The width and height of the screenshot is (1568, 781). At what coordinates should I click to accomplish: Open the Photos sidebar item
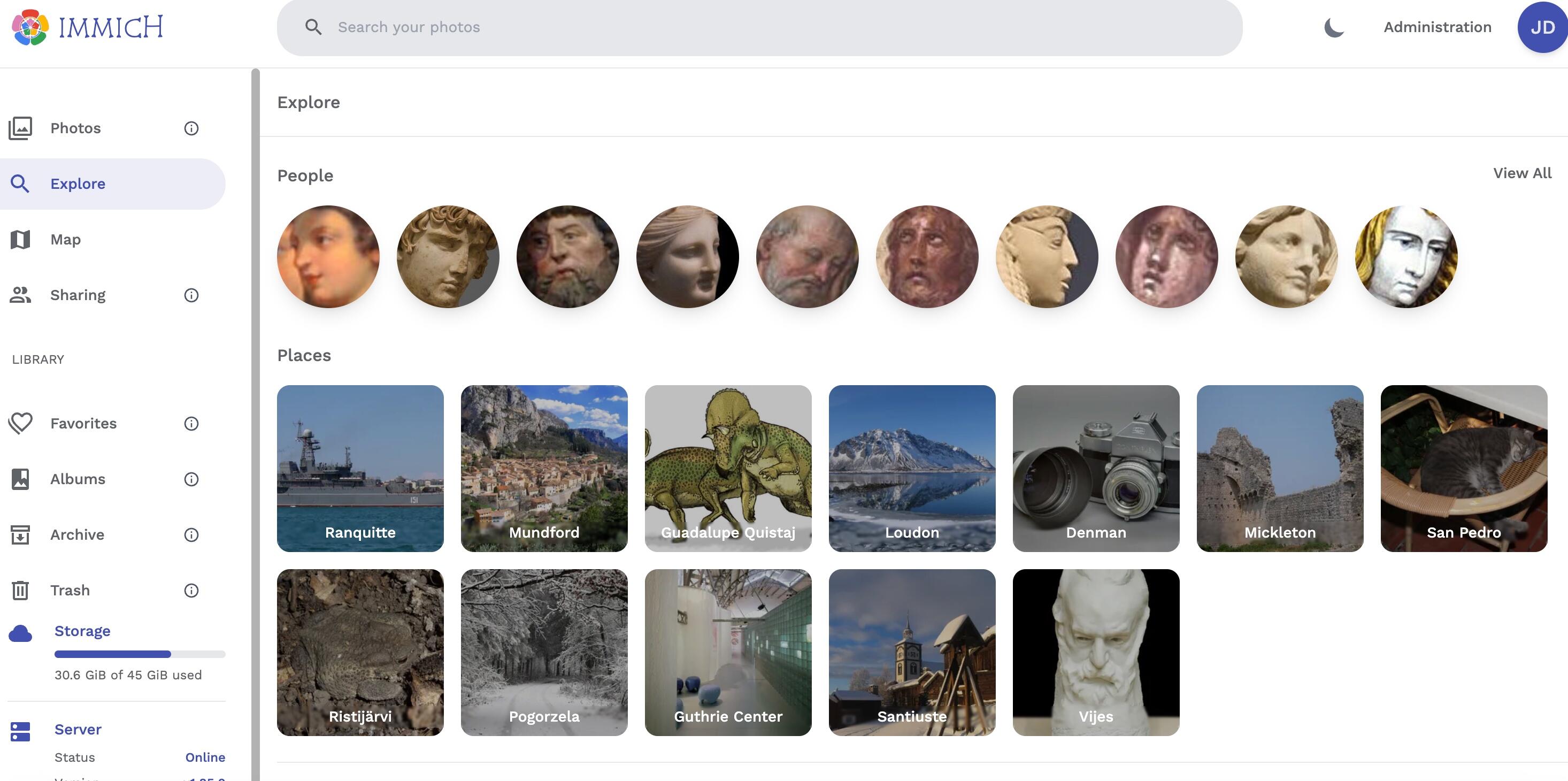pos(113,128)
